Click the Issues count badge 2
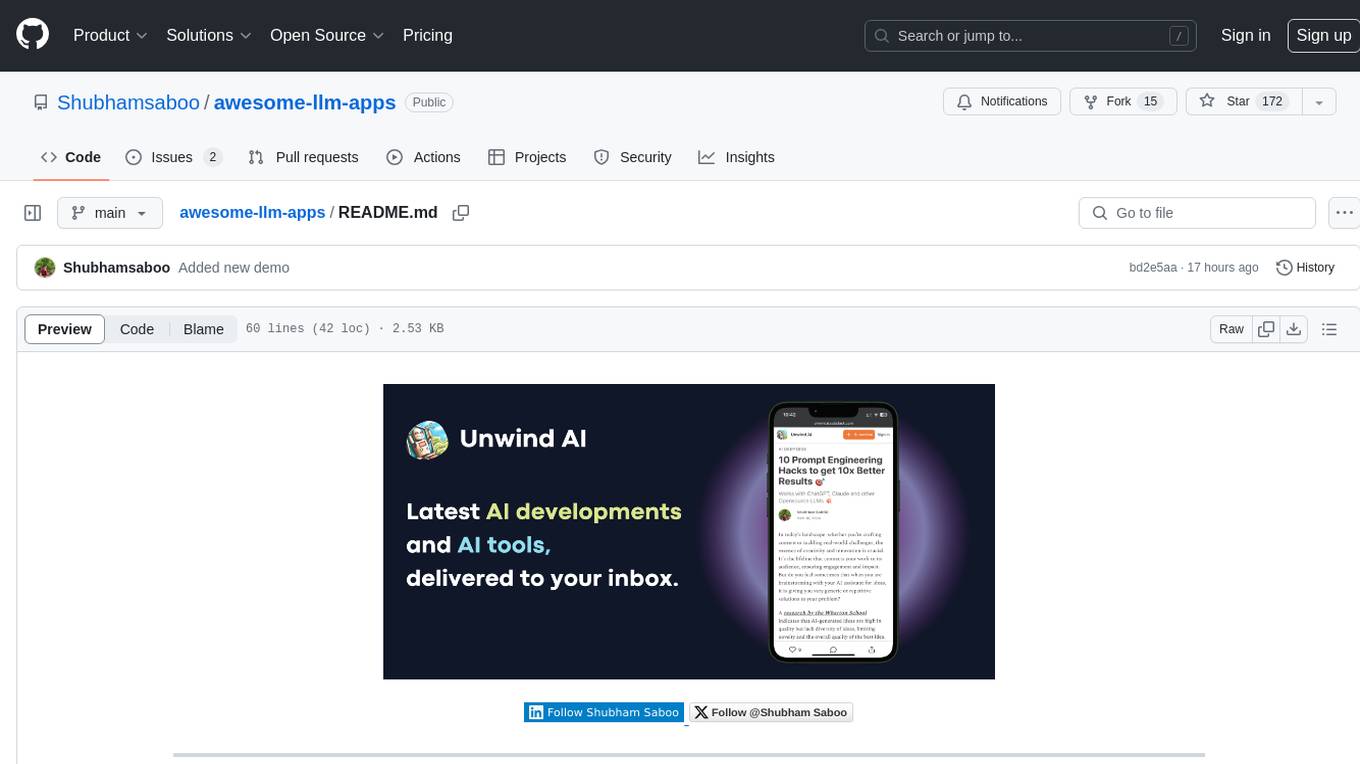 pos(212,157)
